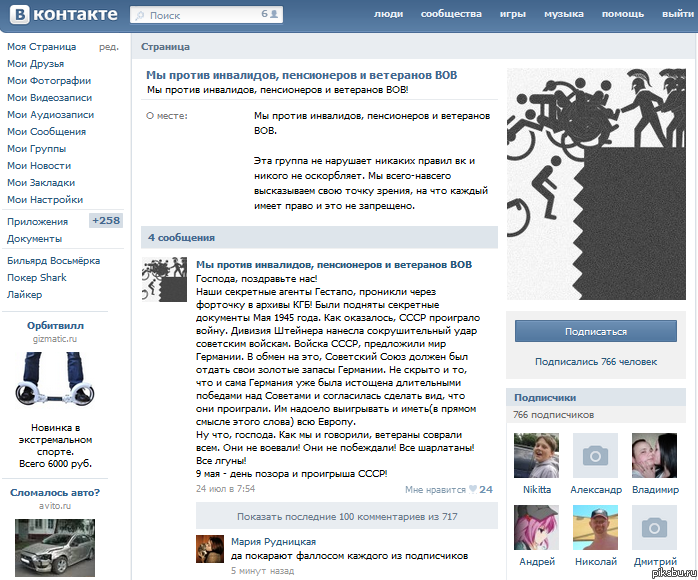Open the игры menu item
This screenshot has width=698, height=580.
click(512, 14)
